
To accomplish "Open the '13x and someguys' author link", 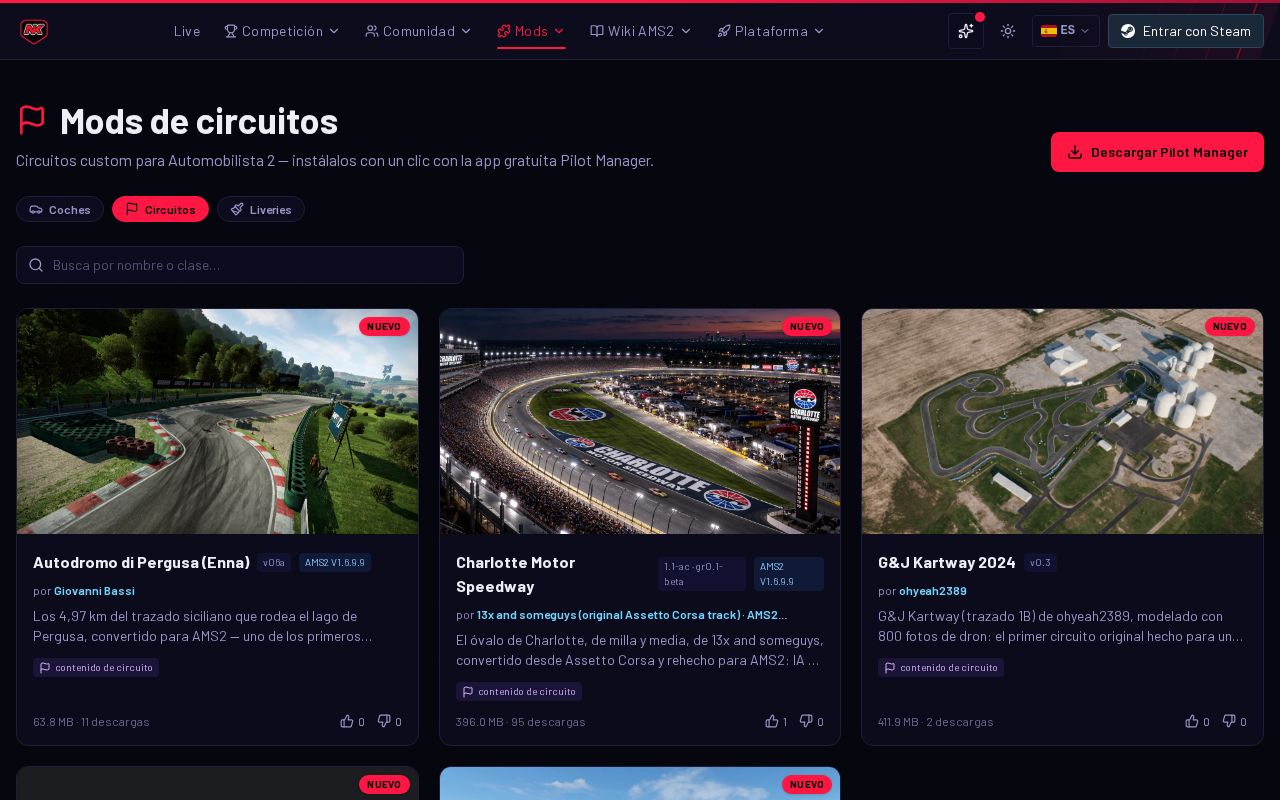I will tap(632, 615).
